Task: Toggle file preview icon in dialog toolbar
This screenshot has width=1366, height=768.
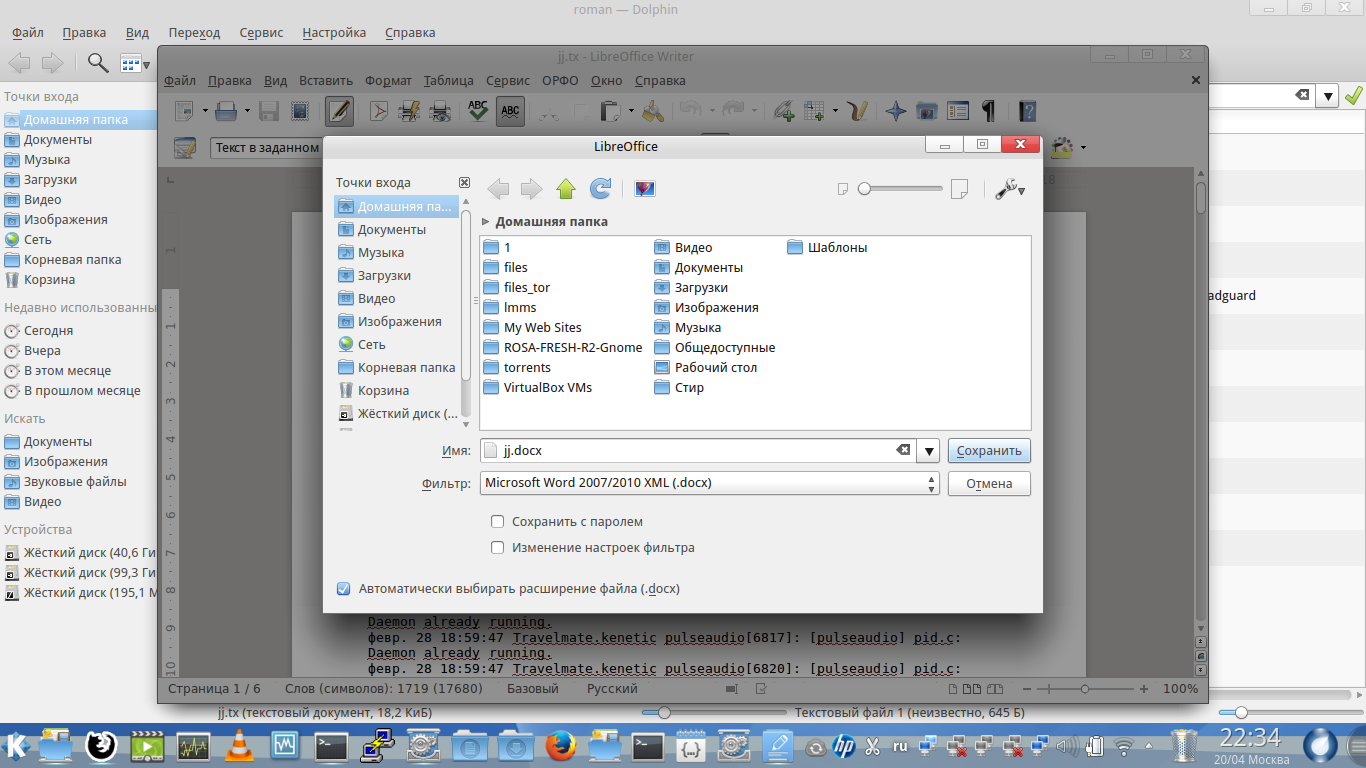Action: click(644, 189)
